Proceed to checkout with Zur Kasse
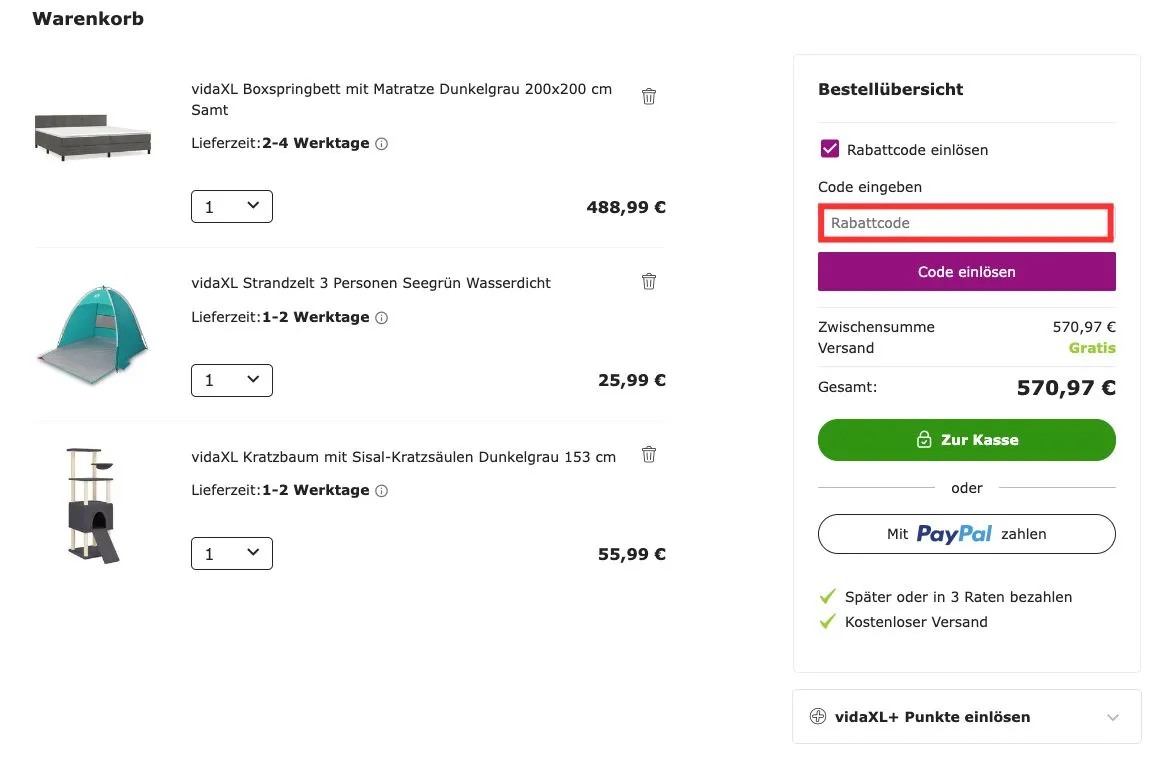The height and width of the screenshot is (771, 1164). click(966, 439)
